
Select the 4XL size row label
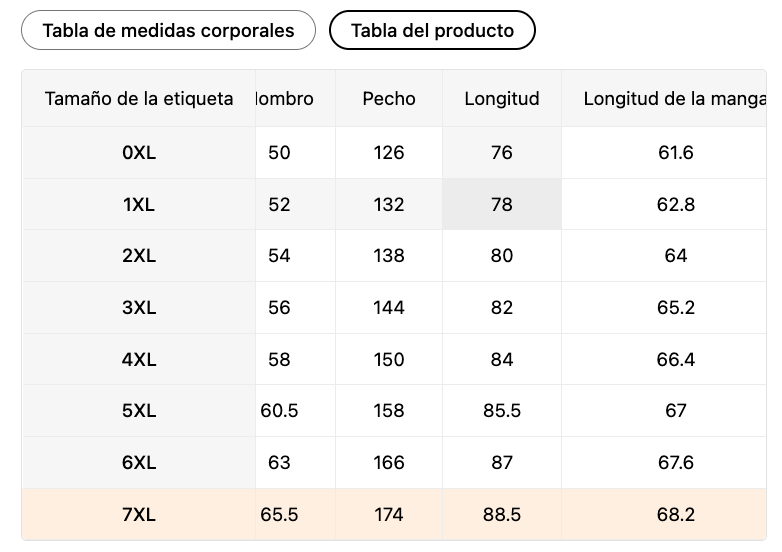coord(139,360)
